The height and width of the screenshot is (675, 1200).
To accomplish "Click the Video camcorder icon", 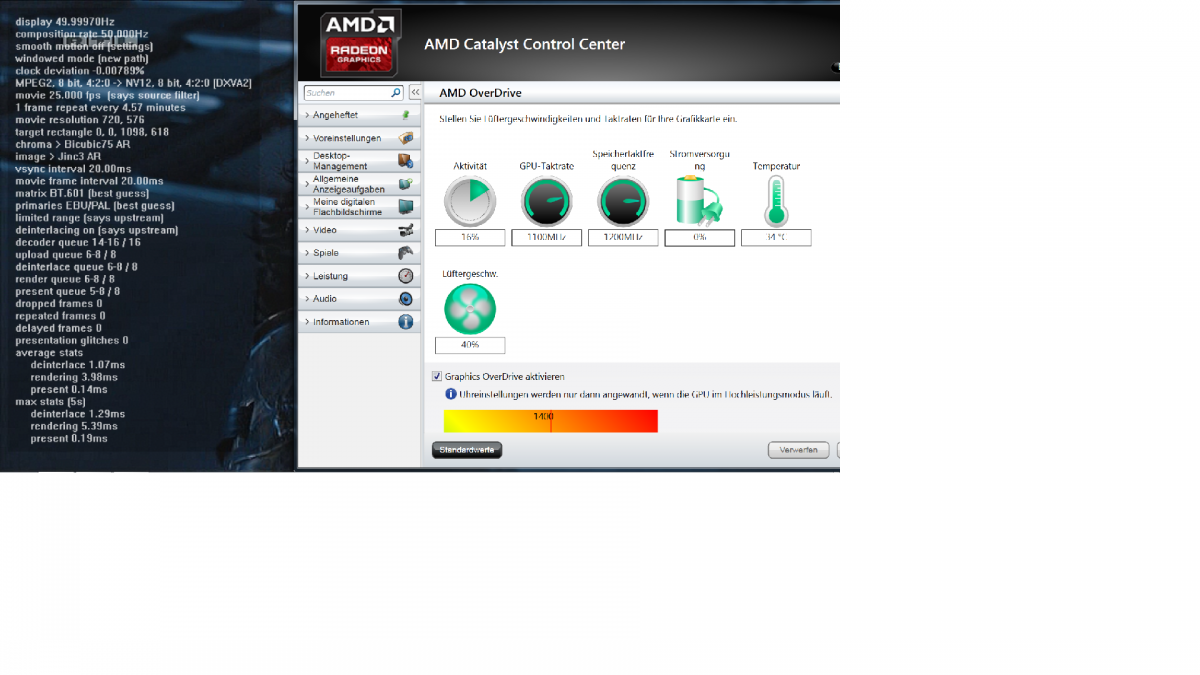I will coord(405,230).
